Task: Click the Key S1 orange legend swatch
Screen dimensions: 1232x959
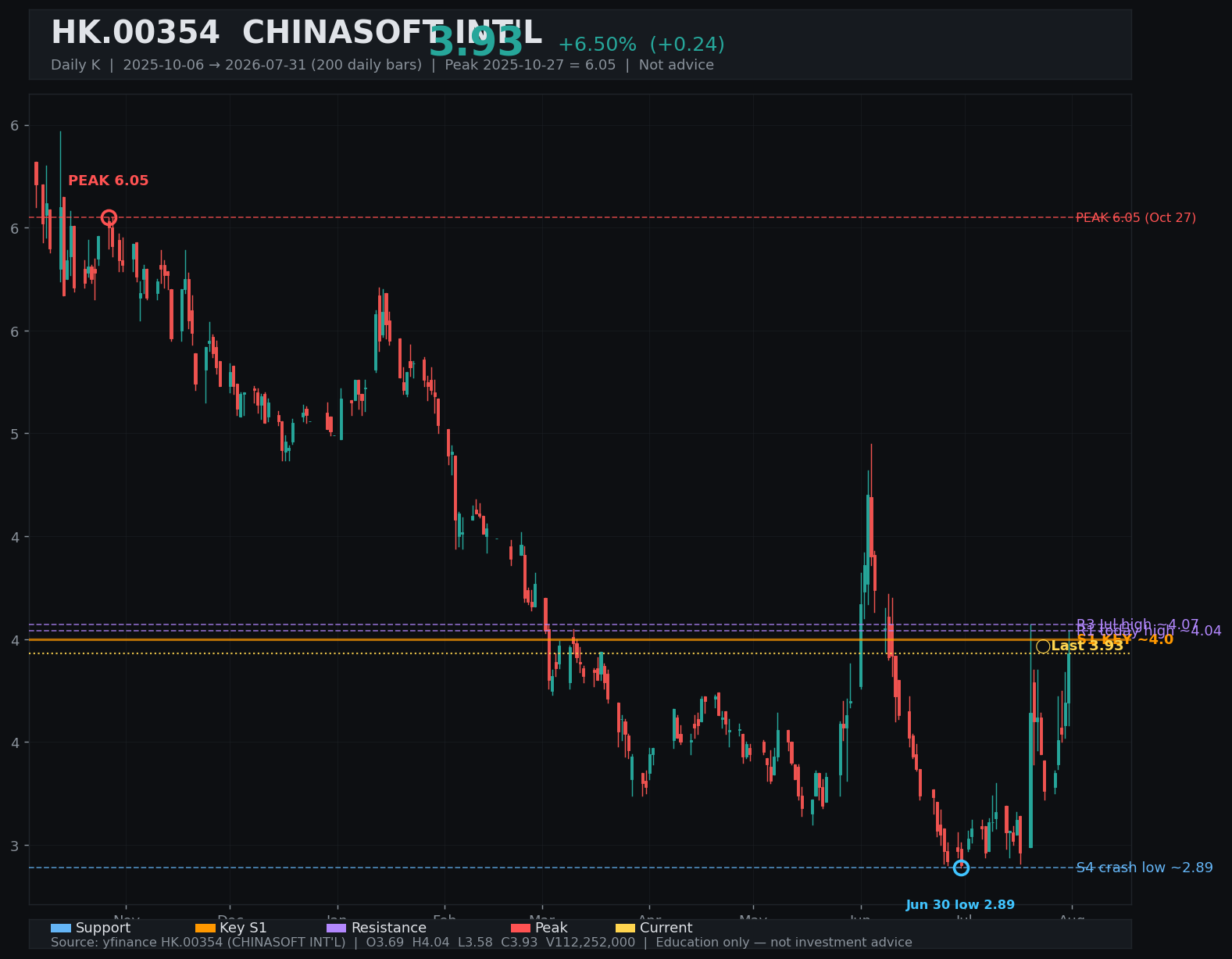Action: coord(205,929)
